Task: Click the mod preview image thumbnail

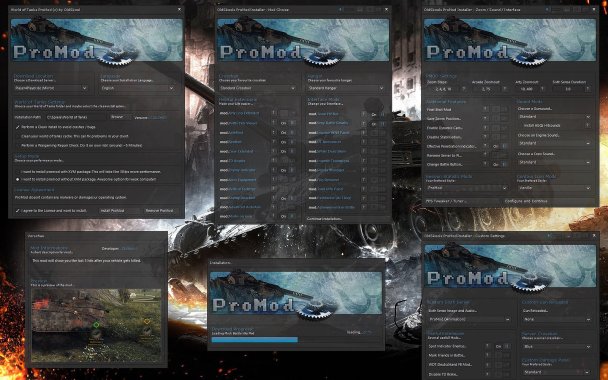Action: click(x=96, y=325)
